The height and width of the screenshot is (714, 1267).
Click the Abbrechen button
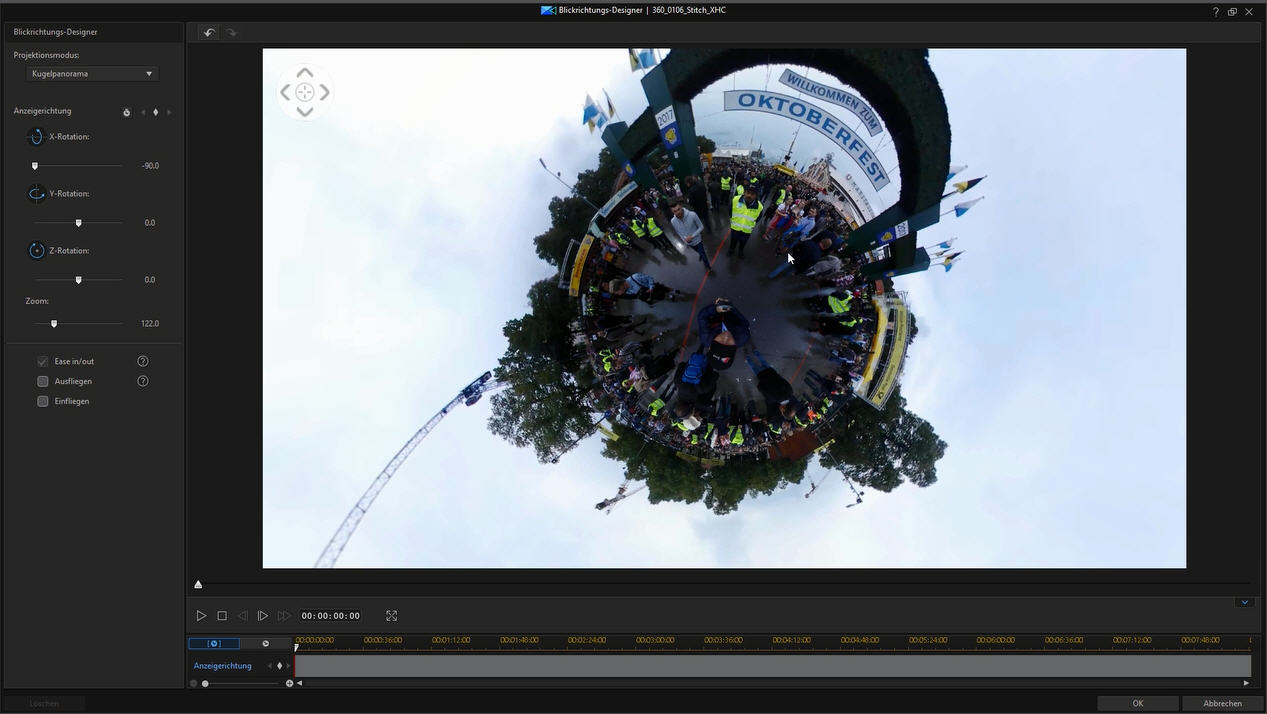click(1222, 704)
